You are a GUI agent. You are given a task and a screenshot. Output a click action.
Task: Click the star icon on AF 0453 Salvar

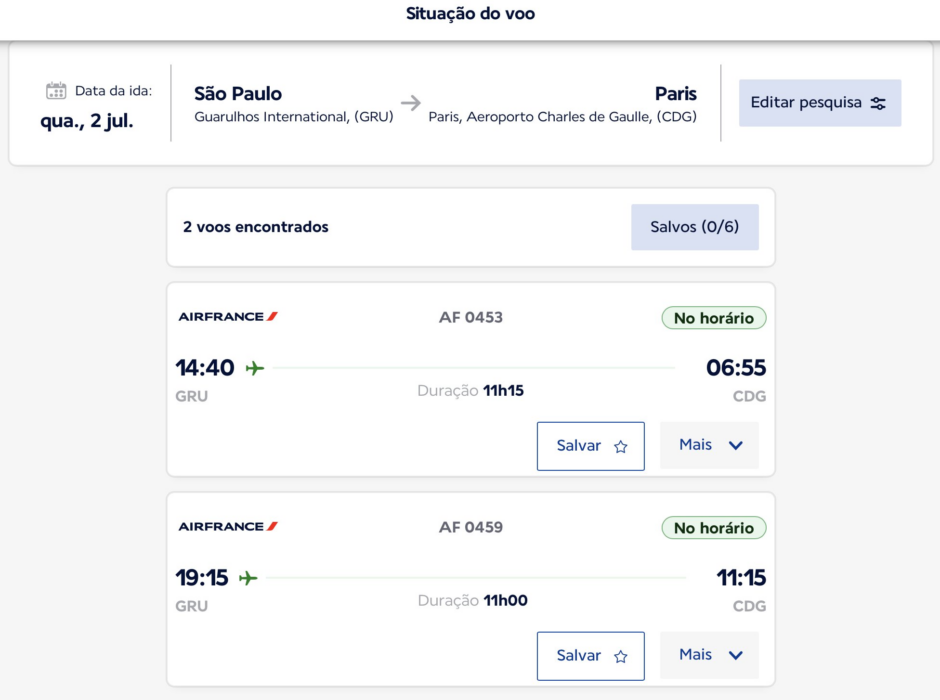620,446
